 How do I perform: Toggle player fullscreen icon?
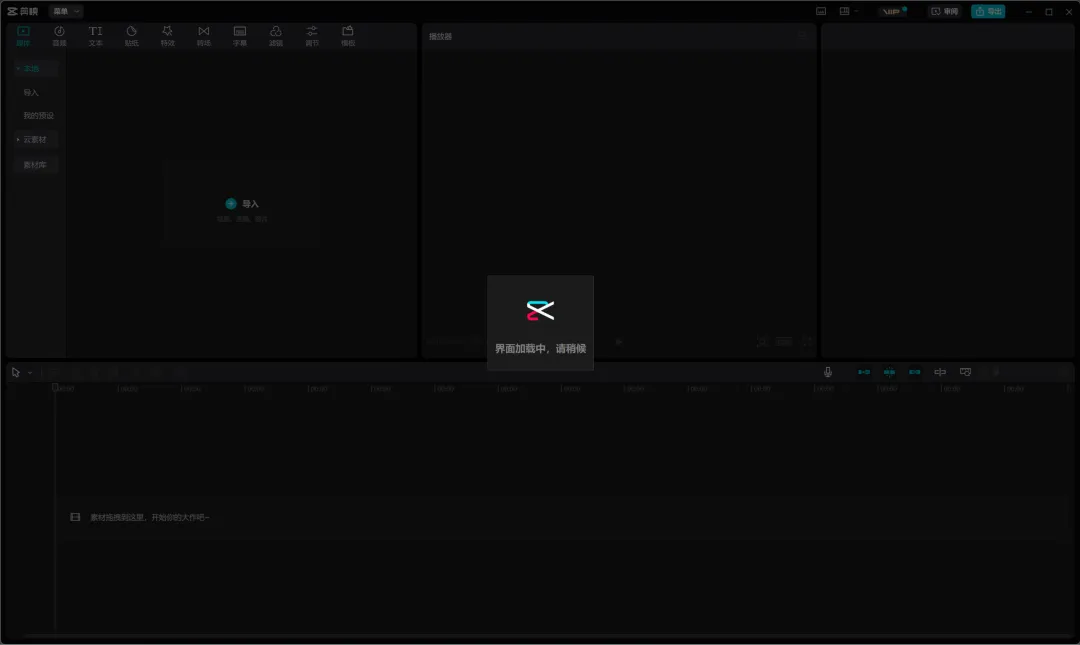point(807,342)
